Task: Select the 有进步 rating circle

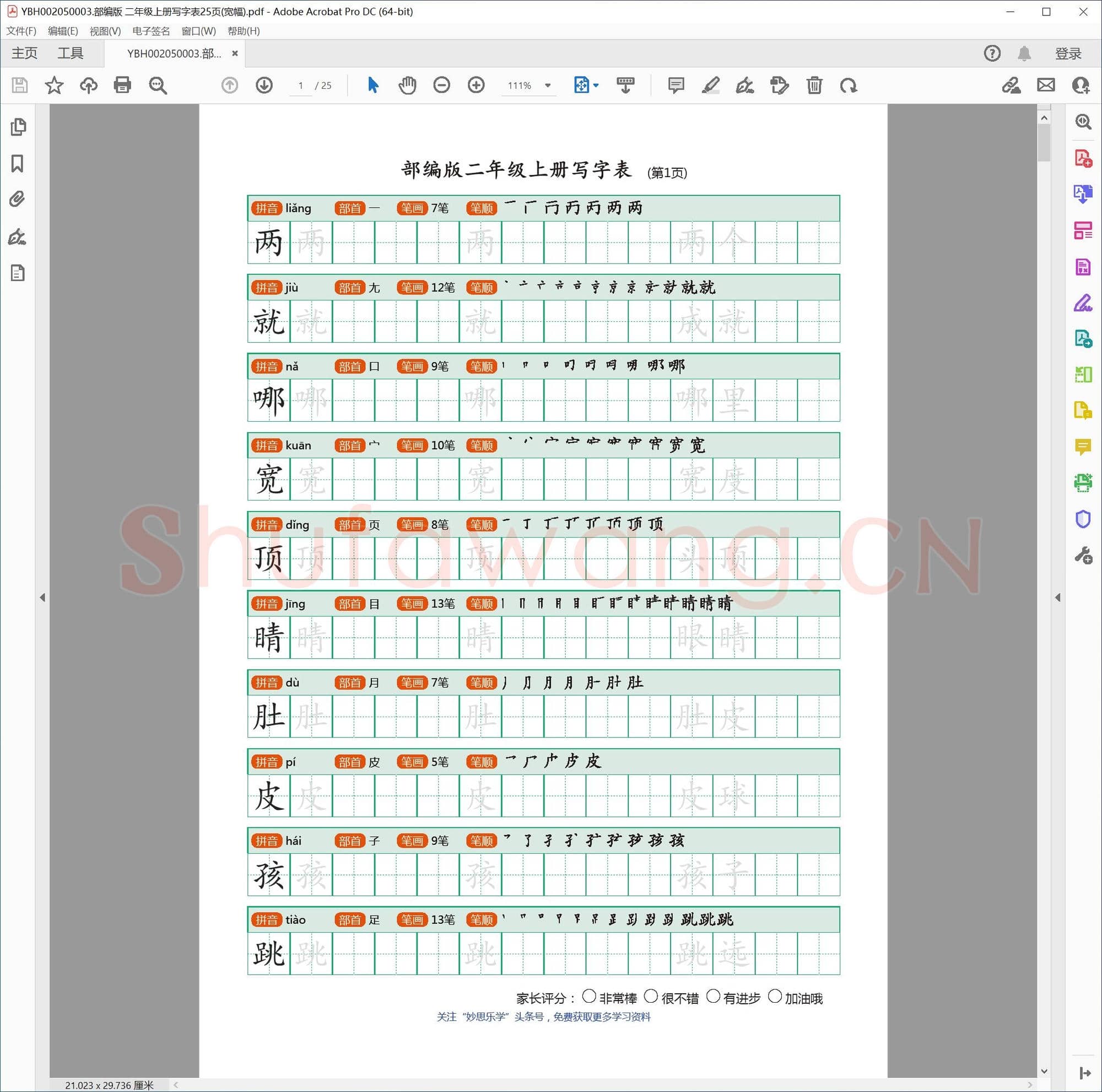Action: tap(714, 997)
